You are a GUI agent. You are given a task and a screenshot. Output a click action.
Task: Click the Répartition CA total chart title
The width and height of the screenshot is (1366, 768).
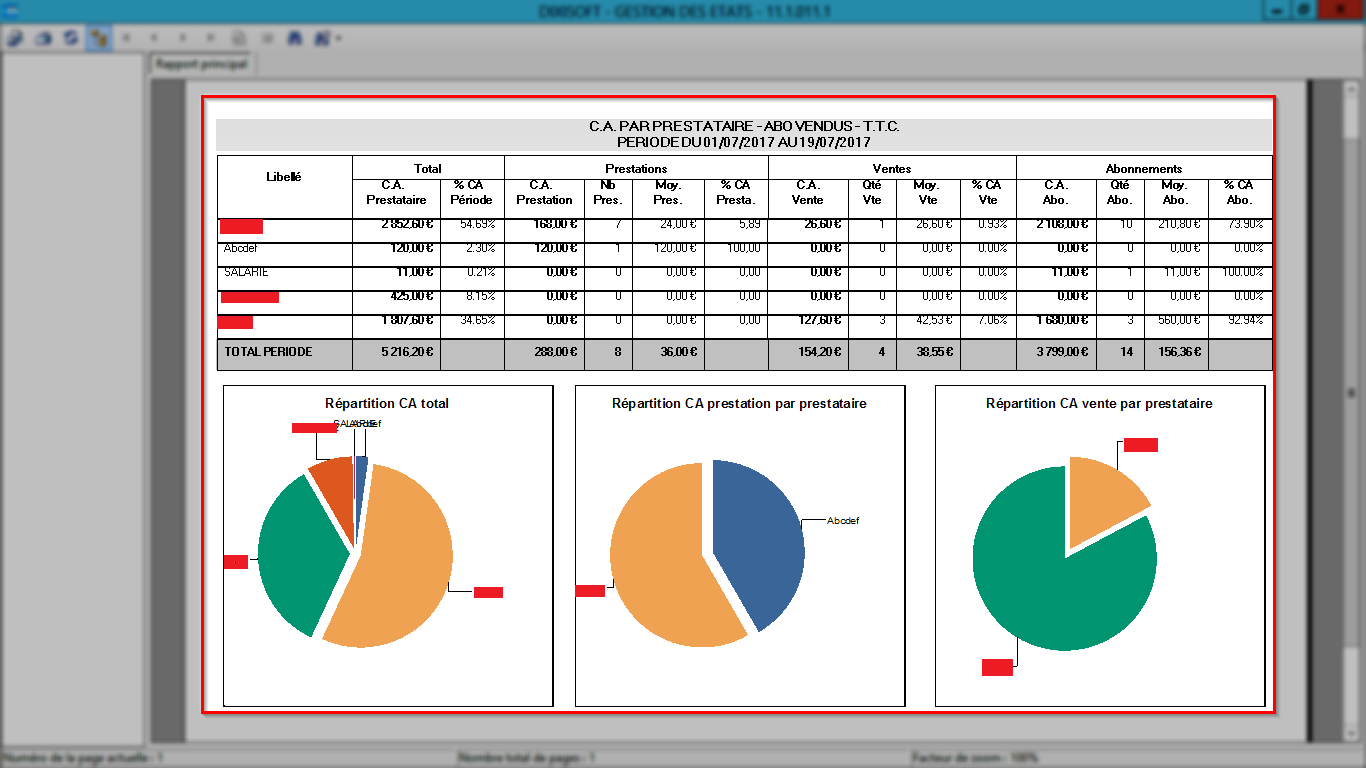tap(387, 403)
